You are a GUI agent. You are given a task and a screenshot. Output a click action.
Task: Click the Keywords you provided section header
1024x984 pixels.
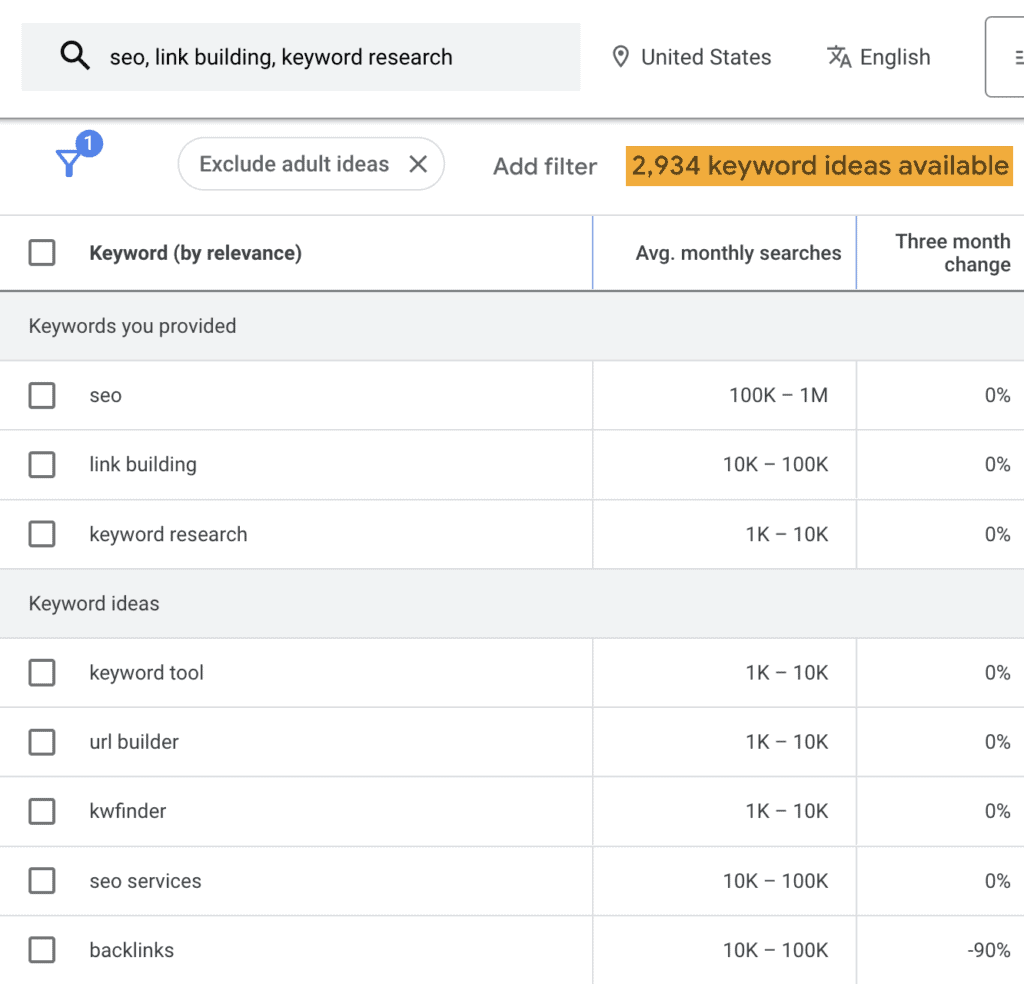131,326
